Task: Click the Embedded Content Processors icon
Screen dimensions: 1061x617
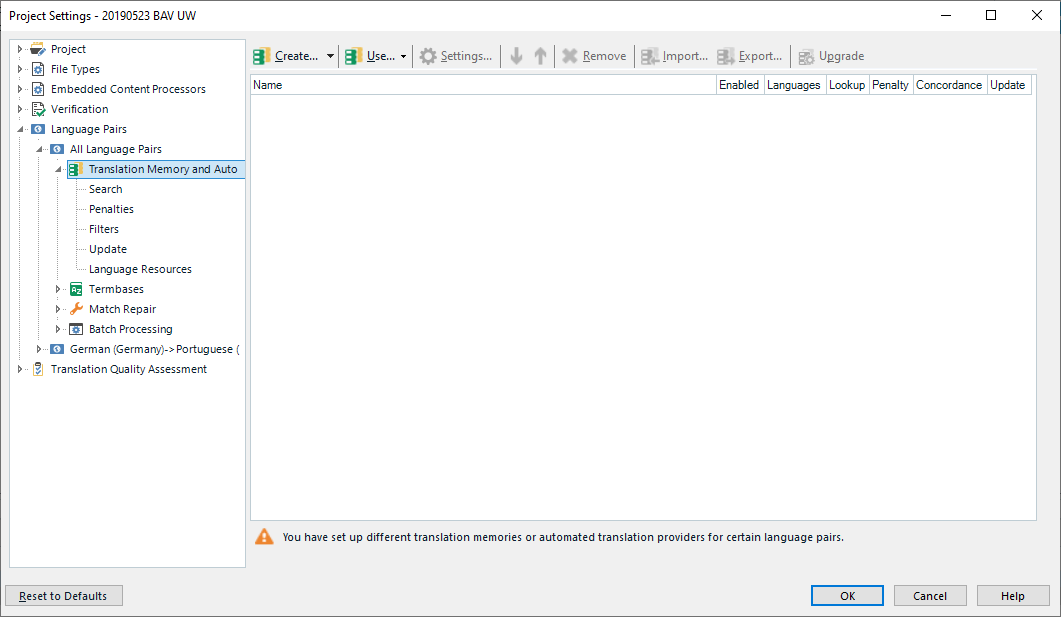Action: pyautogui.click(x=38, y=89)
